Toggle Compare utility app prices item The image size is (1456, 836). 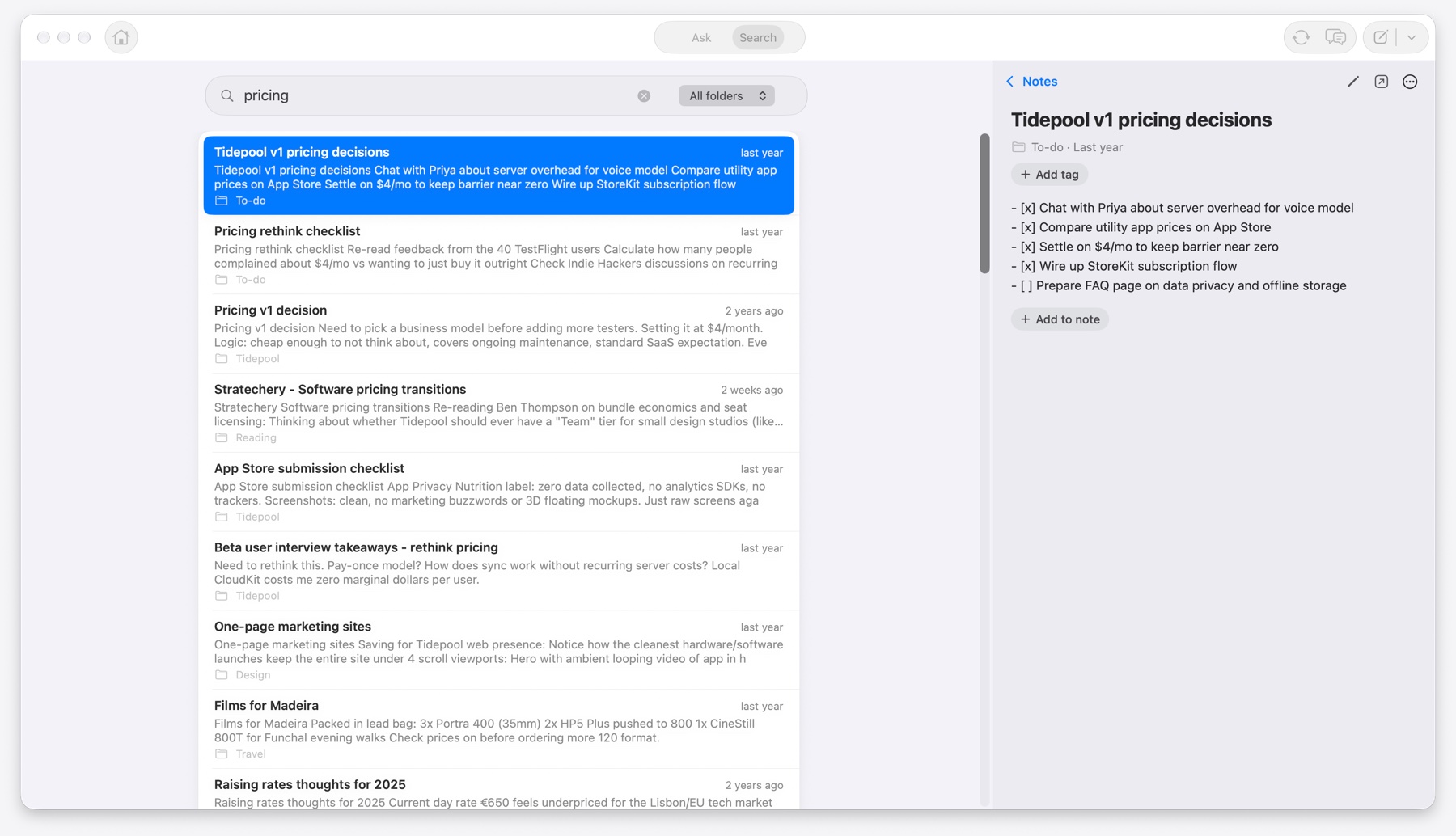[1027, 227]
